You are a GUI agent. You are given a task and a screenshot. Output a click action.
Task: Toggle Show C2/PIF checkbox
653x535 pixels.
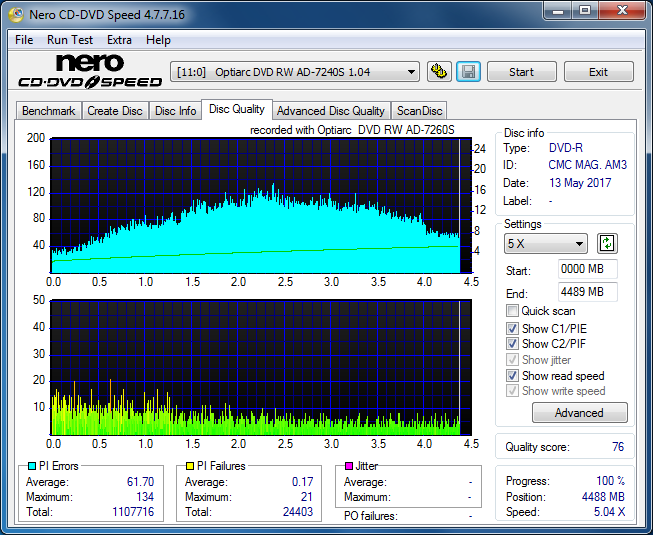[x=512, y=344]
